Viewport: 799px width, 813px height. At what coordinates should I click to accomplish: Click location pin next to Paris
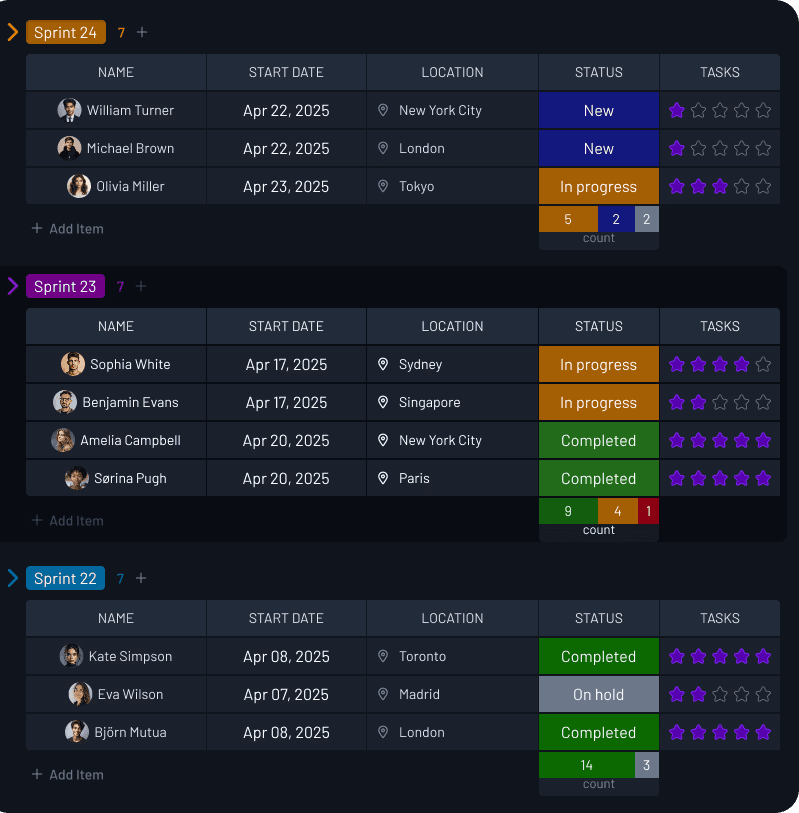(x=383, y=478)
